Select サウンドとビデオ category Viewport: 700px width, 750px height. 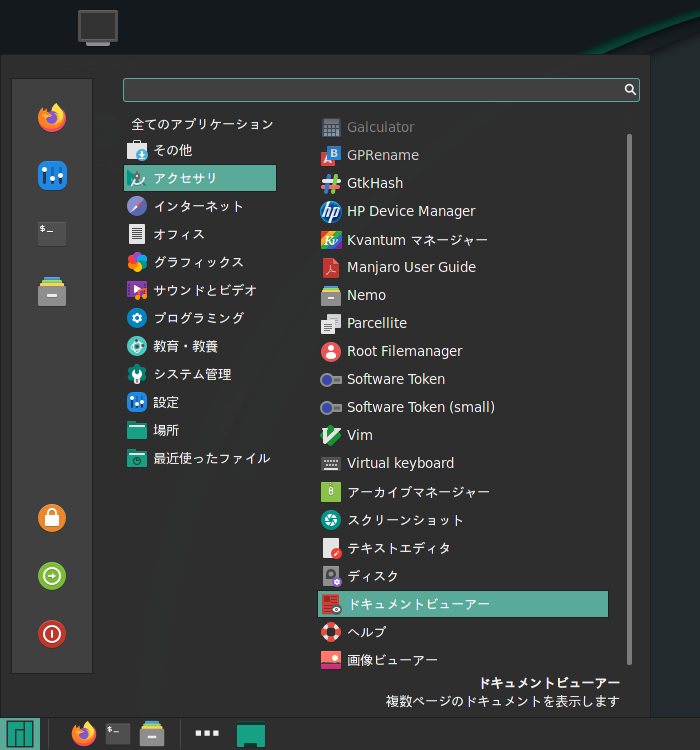click(200, 290)
